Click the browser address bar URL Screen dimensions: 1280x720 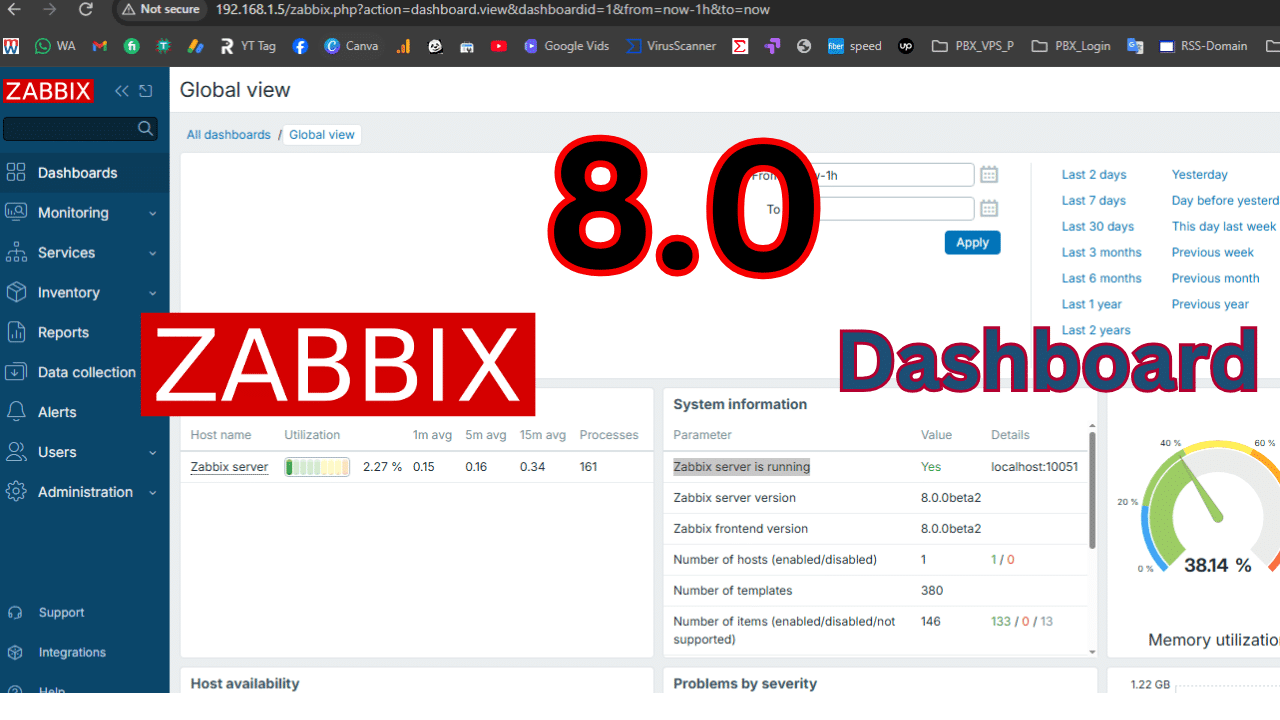click(x=493, y=9)
